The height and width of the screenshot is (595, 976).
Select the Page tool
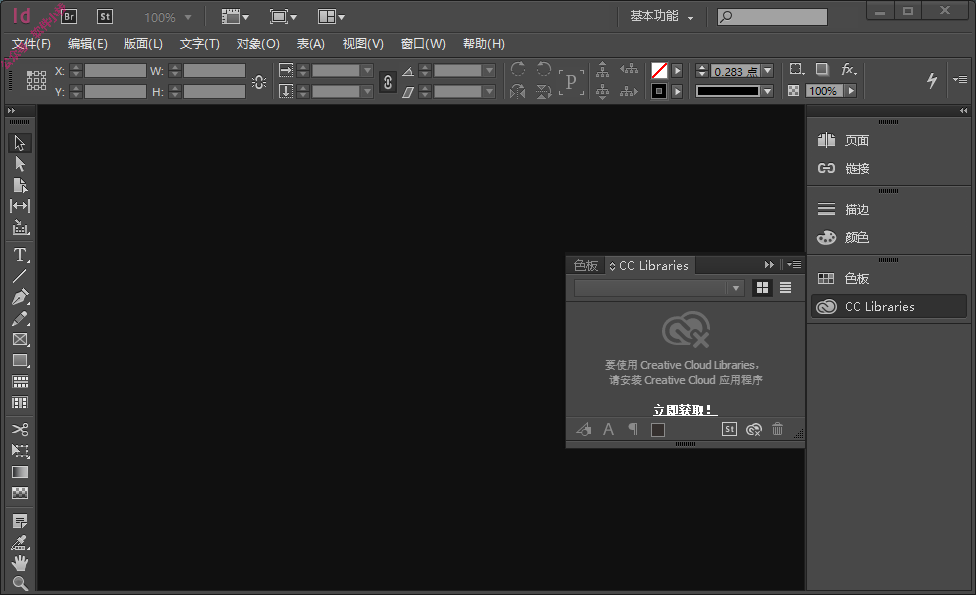click(20, 185)
